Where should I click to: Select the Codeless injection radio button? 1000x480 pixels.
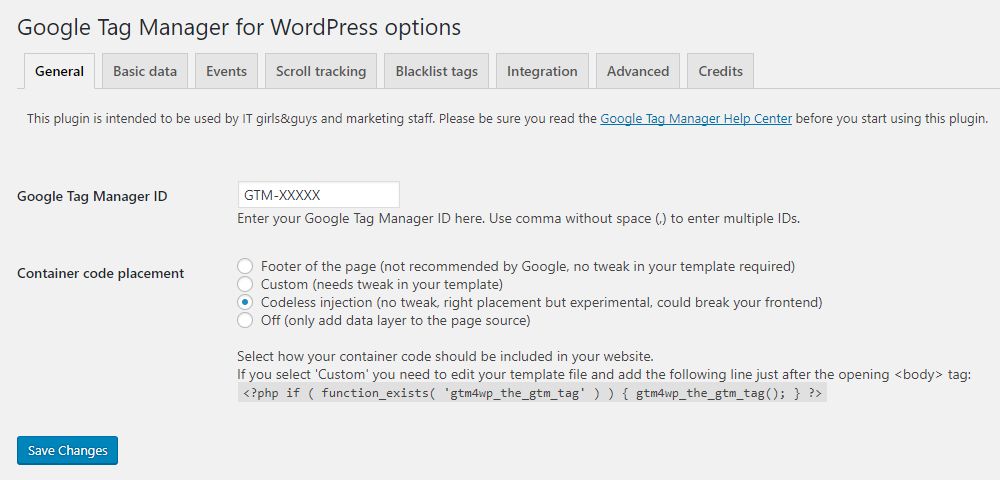click(245, 302)
